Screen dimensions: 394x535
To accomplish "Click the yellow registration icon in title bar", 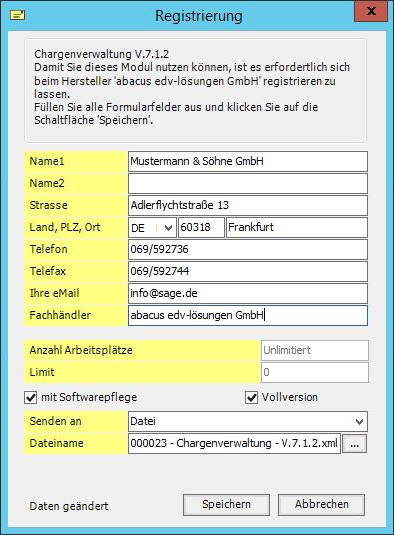I will point(17,15).
